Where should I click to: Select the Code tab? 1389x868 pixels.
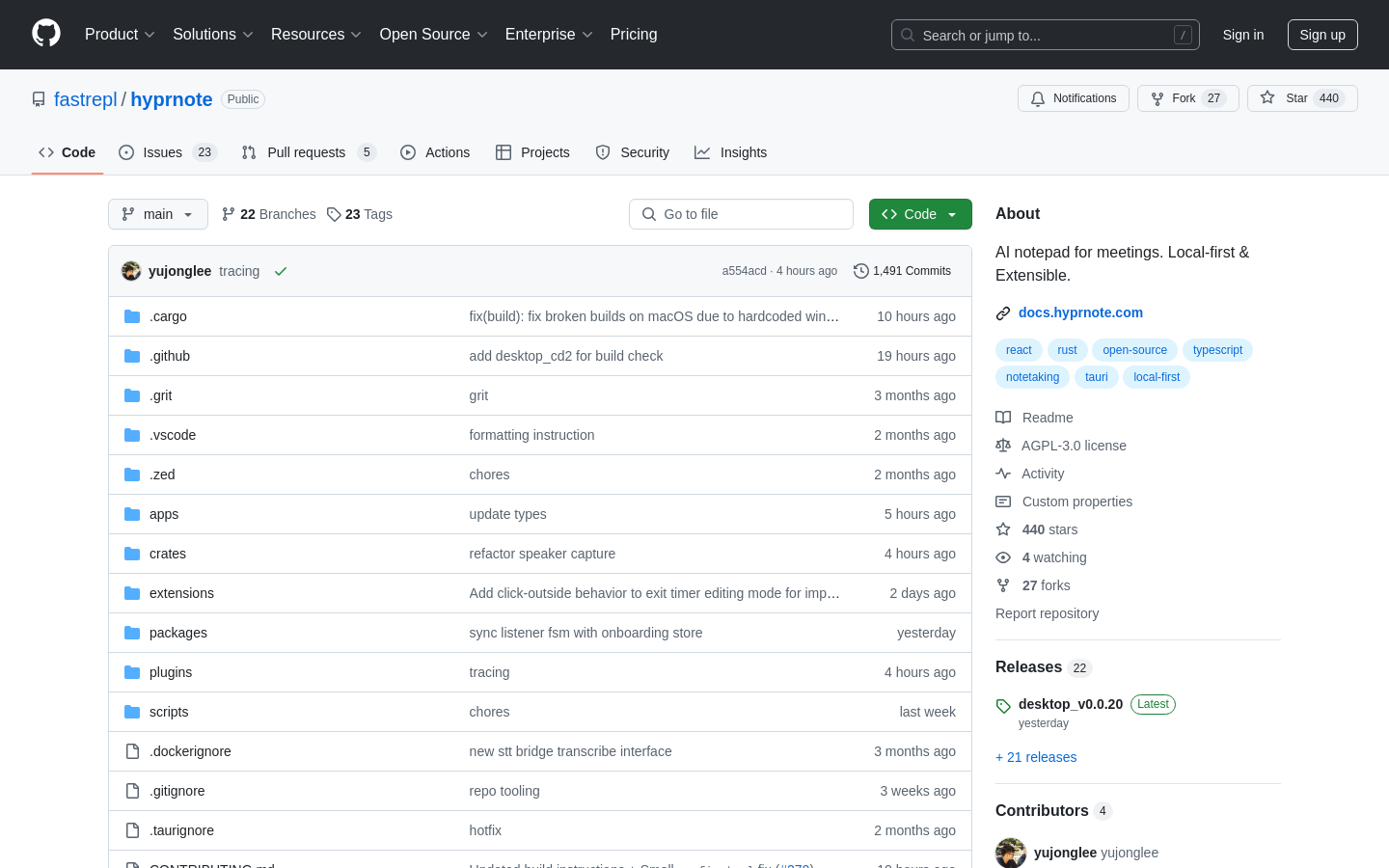(68, 152)
